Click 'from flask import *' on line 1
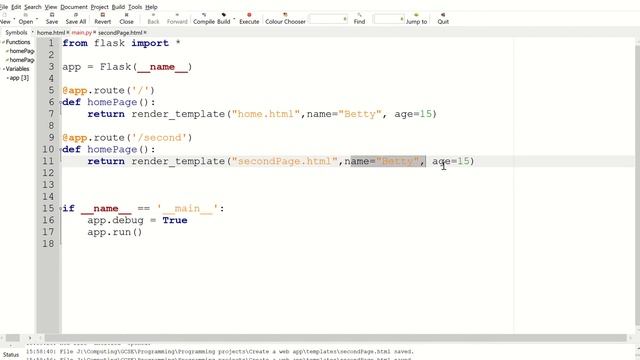Image resolution: width=640 pixels, height=360 pixels. (x=122, y=43)
